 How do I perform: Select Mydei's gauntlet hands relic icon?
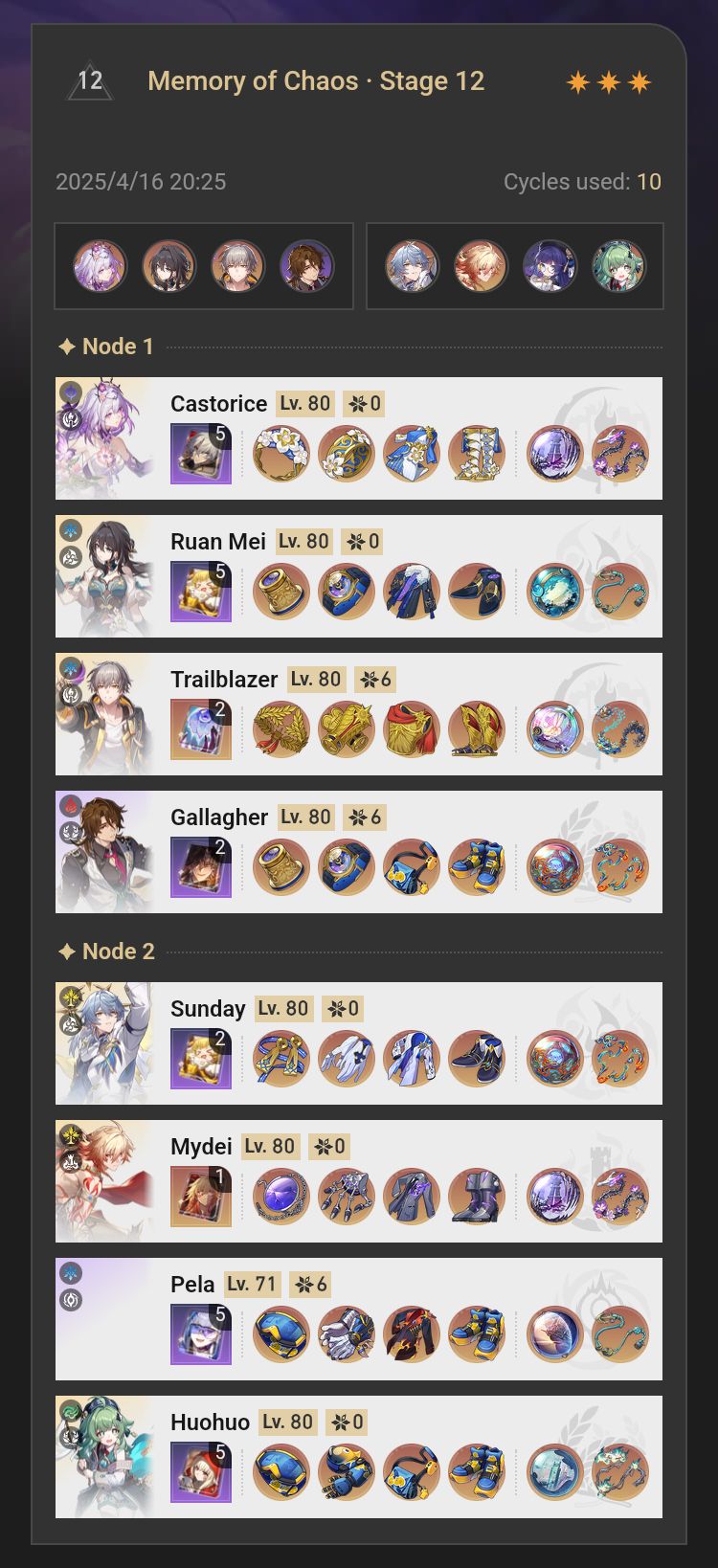click(x=347, y=1197)
